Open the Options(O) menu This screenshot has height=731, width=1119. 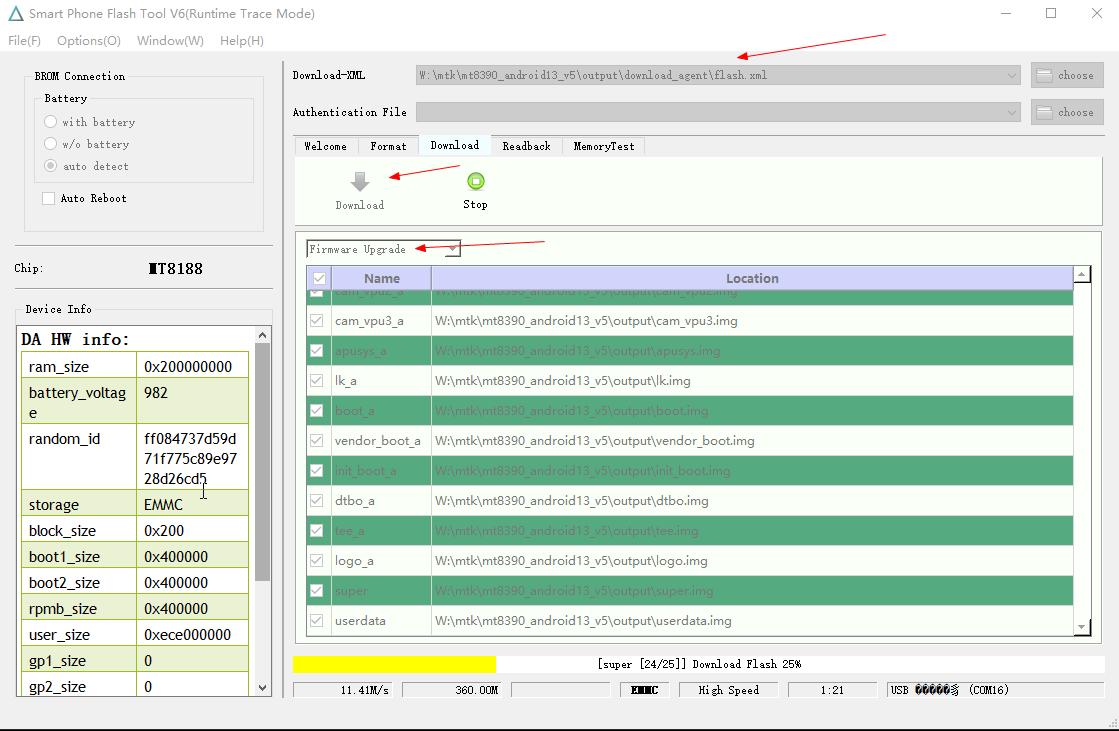point(88,41)
